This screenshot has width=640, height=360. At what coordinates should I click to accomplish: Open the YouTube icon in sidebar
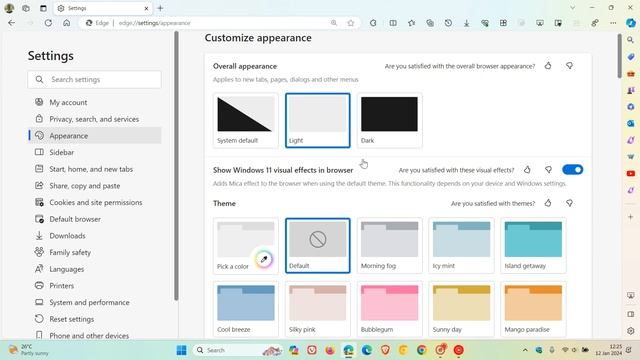(x=631, y=173)
